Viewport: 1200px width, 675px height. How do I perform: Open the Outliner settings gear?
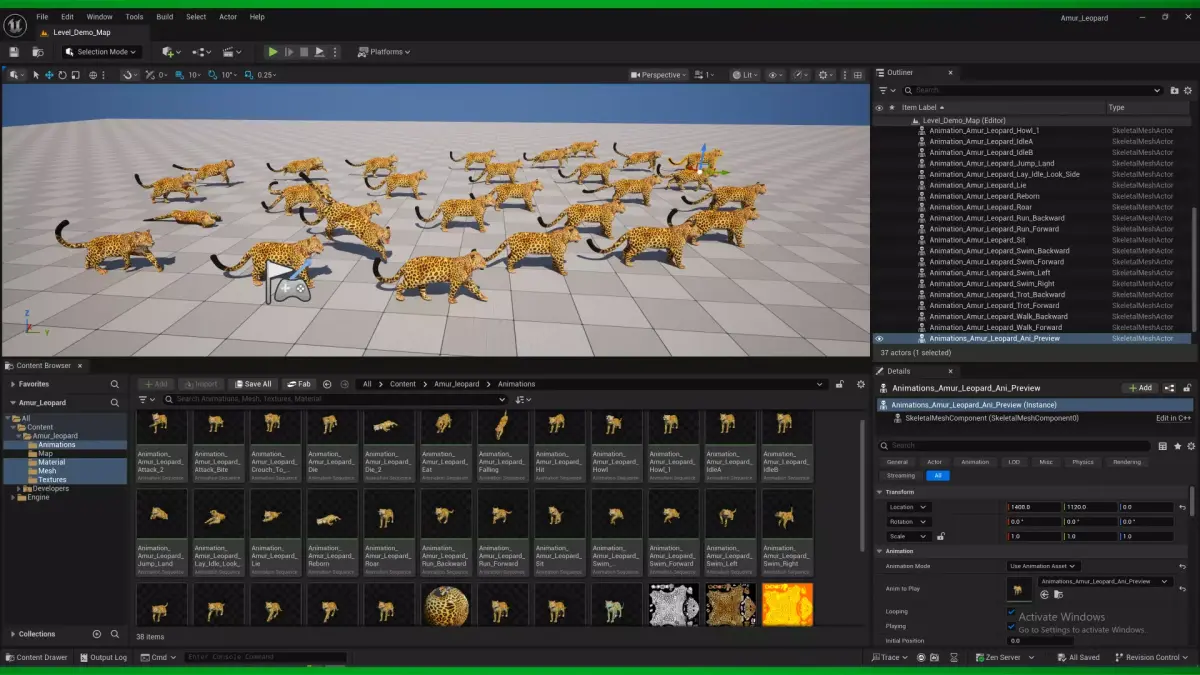(x=1188, y=90)
